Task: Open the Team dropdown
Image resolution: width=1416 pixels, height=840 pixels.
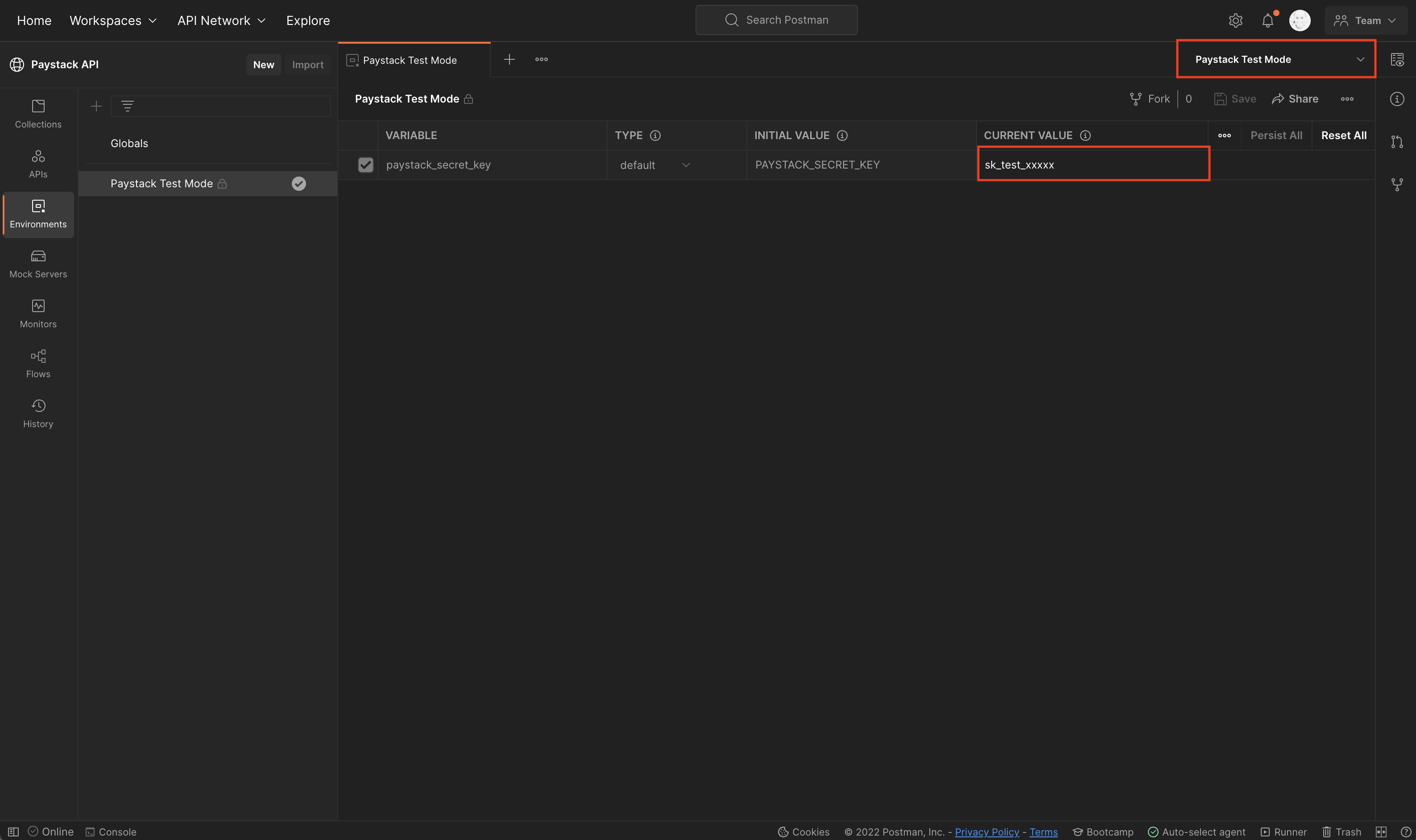Action: (1366, 21)
